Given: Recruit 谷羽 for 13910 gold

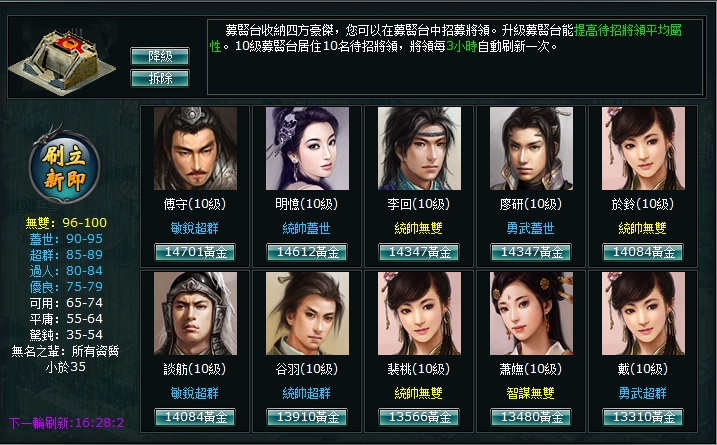Looking at the screenshot, I should tap(307, 417).
